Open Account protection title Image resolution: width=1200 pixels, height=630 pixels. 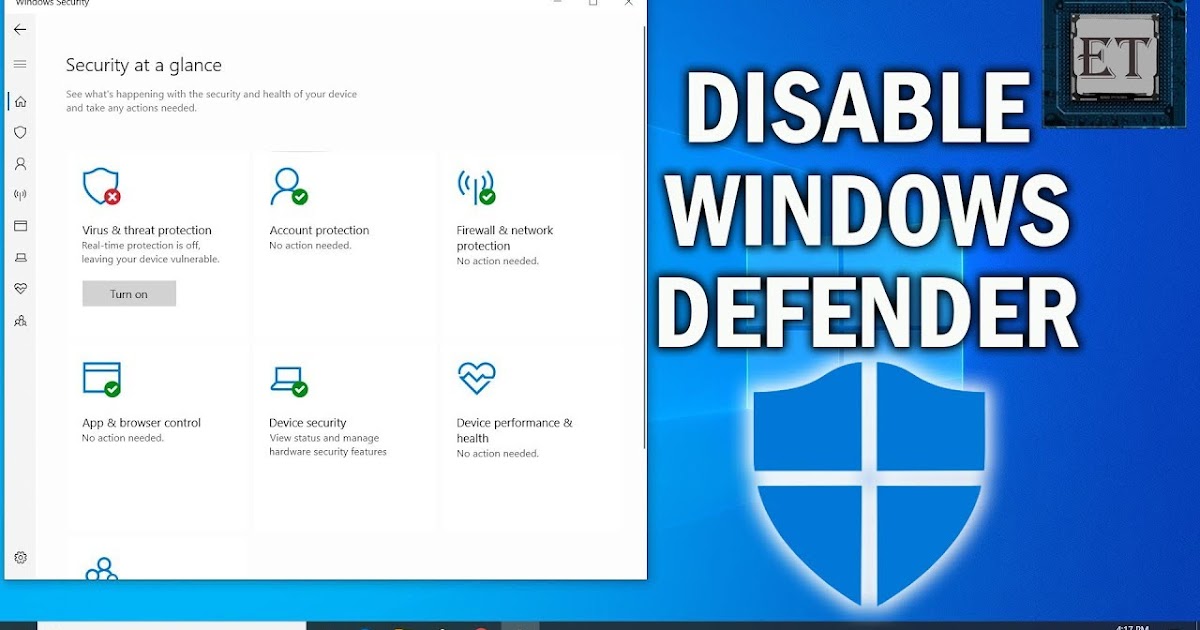tap(319, 230)
